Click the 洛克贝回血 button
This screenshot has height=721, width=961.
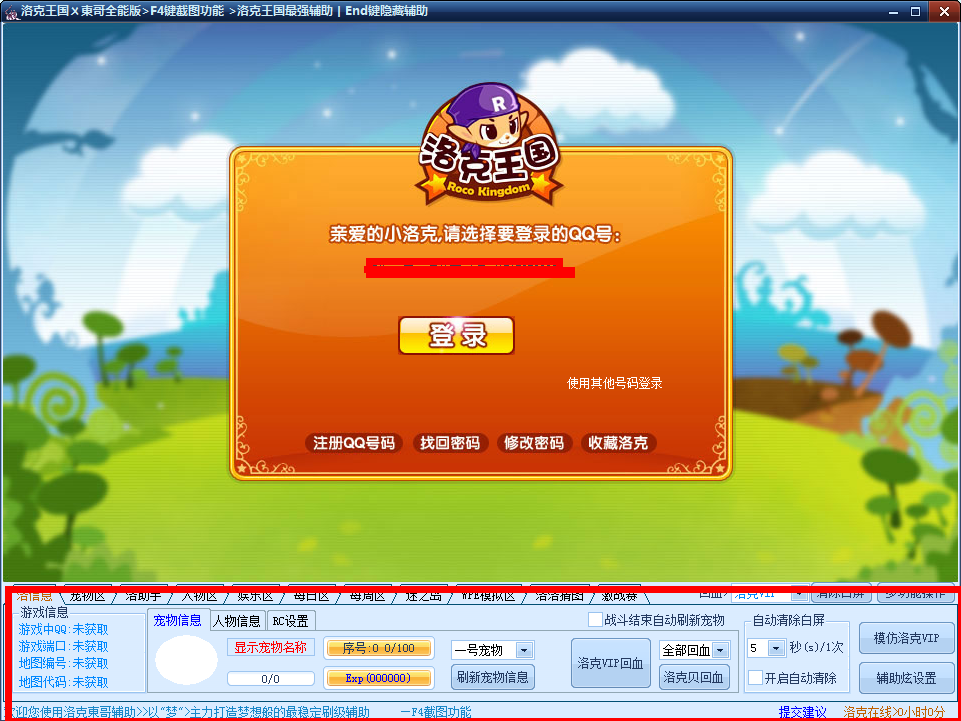(x=694, y=677)
